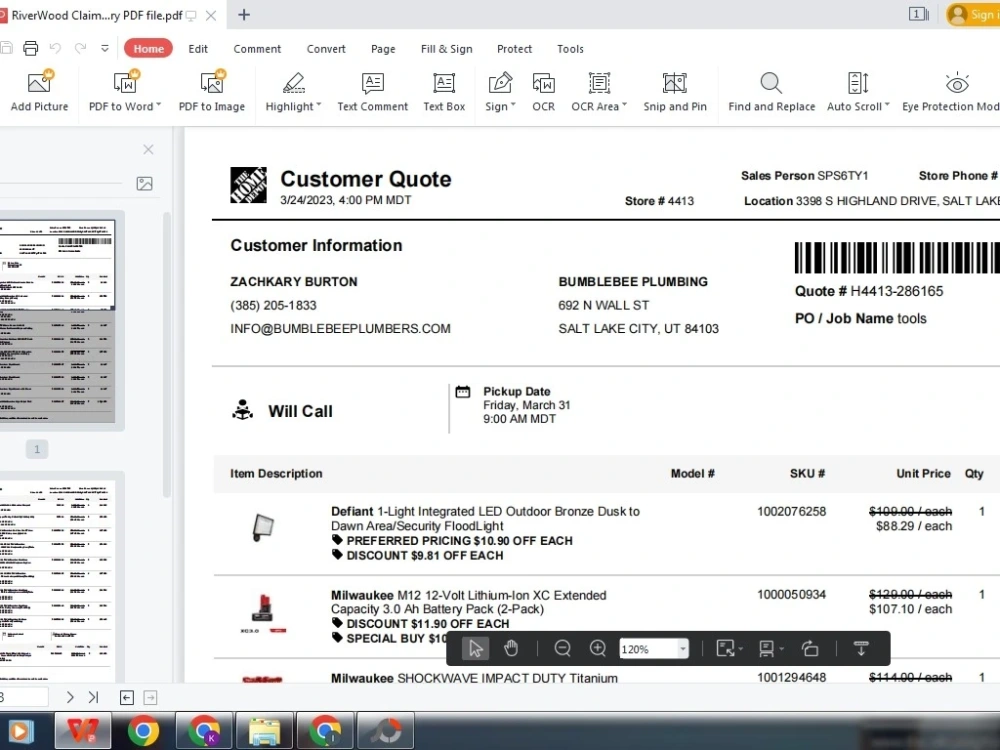Insert a Text Box

pyautogui.click(x=444, y=91)
